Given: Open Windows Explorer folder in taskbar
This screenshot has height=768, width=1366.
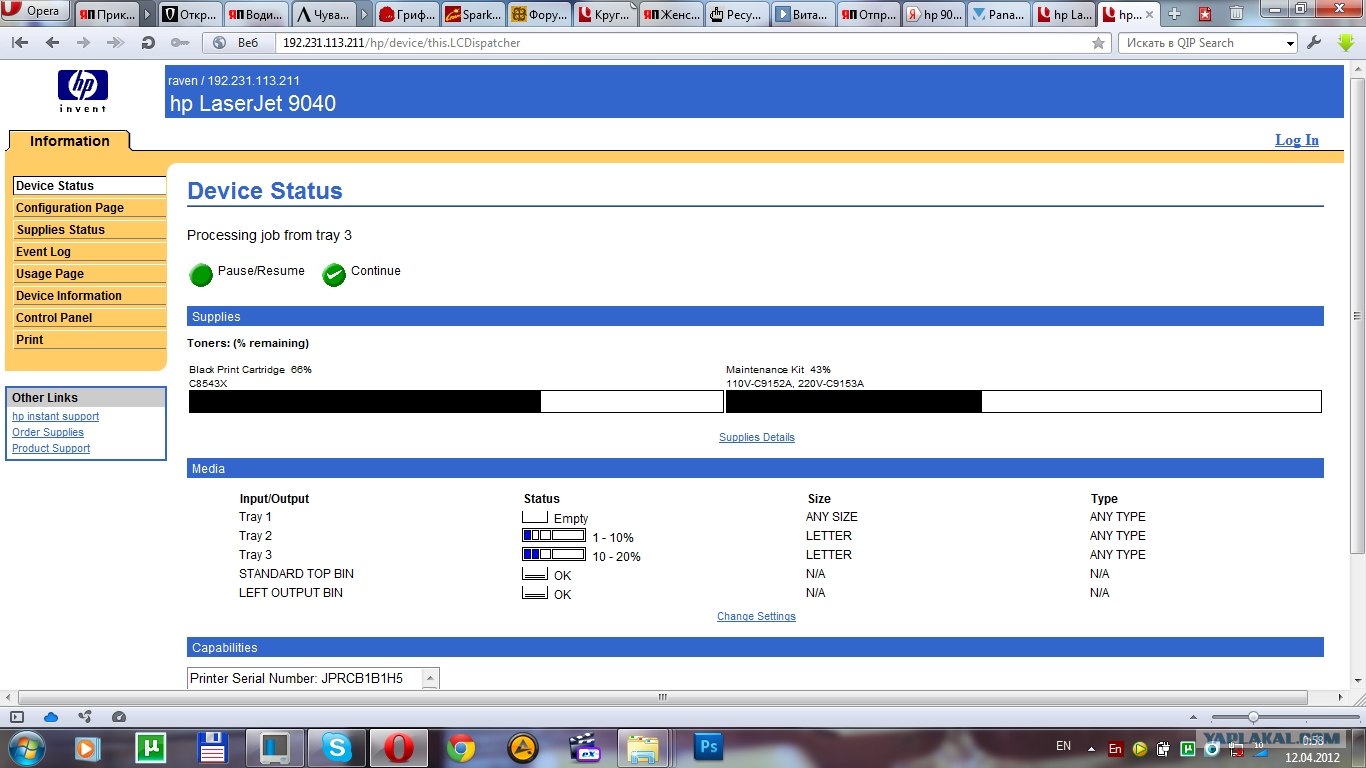Looking at the screenshot, I should (x=643, y=748).
